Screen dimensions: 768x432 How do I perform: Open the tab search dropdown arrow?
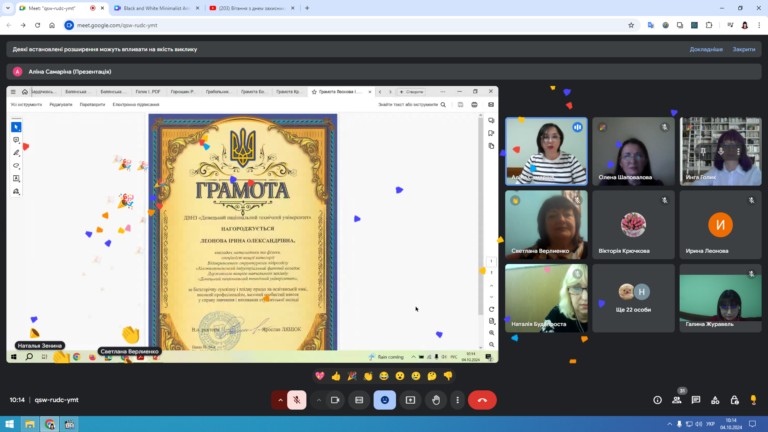coord(8,8)
